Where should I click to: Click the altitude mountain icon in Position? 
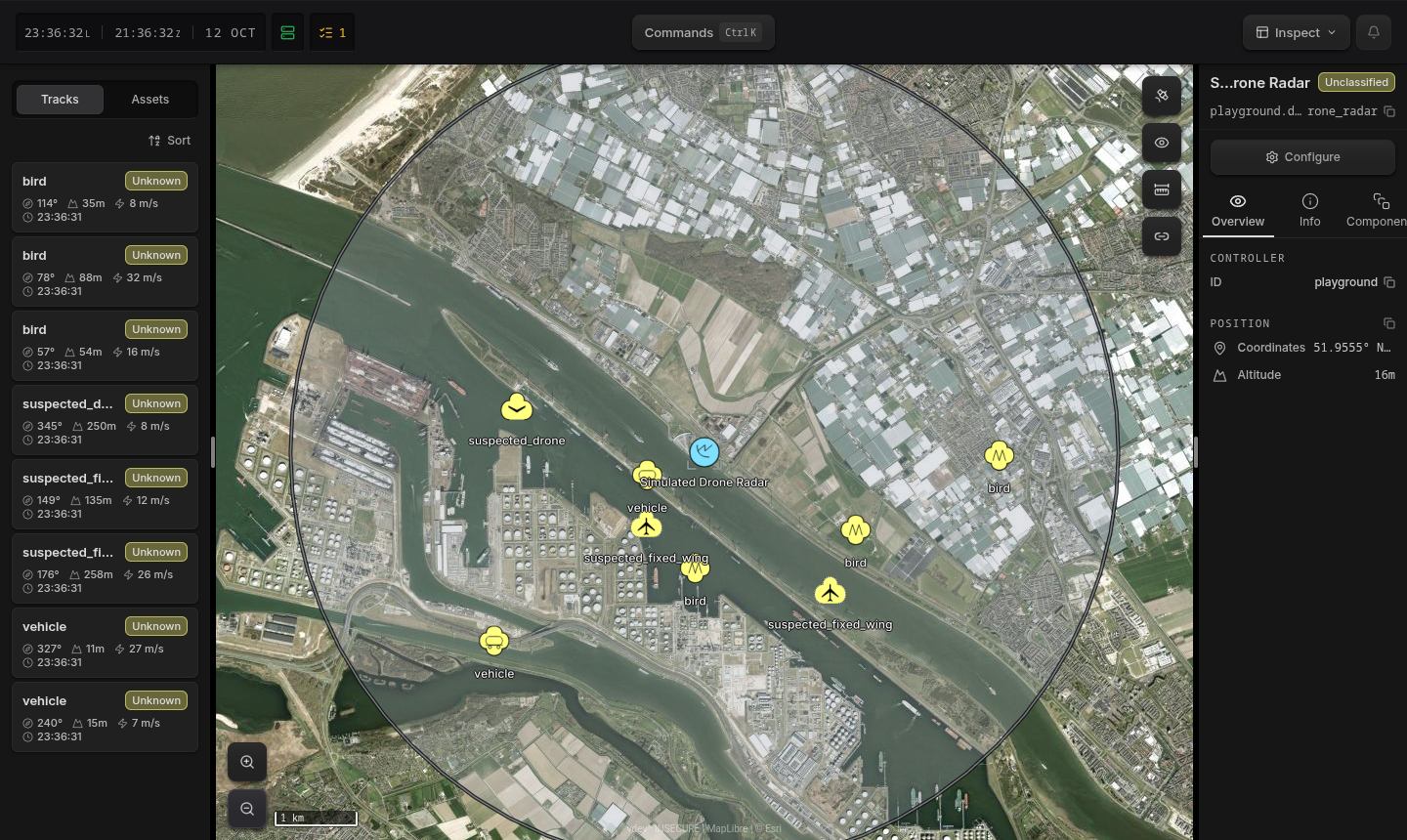coord(1219,375)
